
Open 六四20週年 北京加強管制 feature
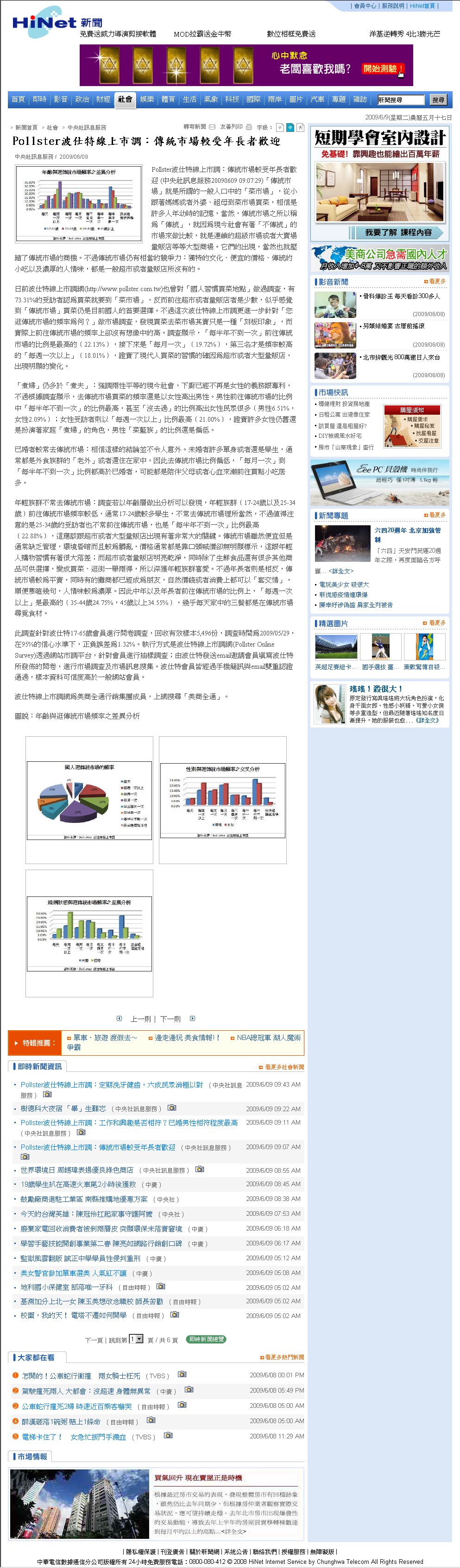click(x=408, y=535)
